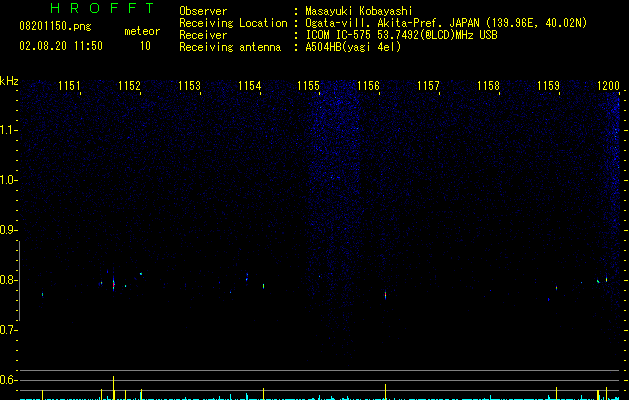629x400 pixels.
Task: Click the 1159 time marker
Action: [548, 86]
